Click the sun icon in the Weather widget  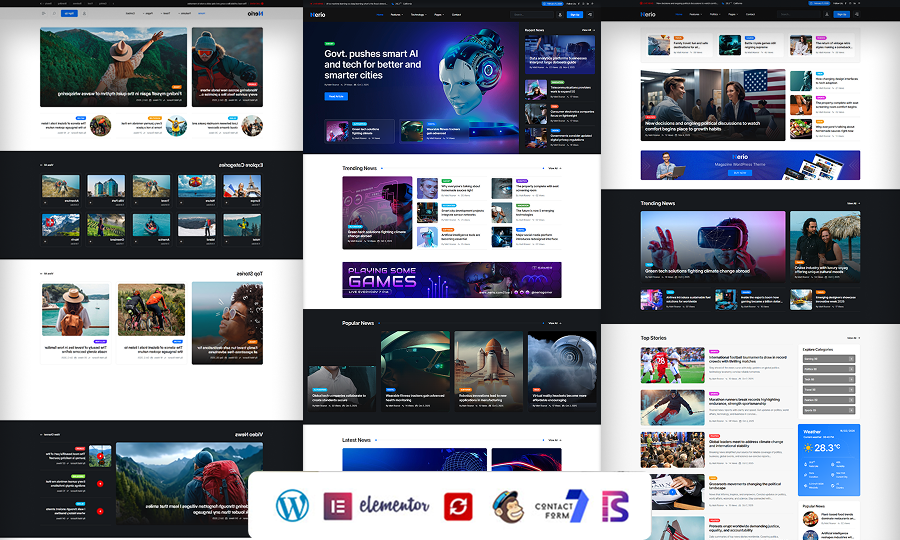808,448
